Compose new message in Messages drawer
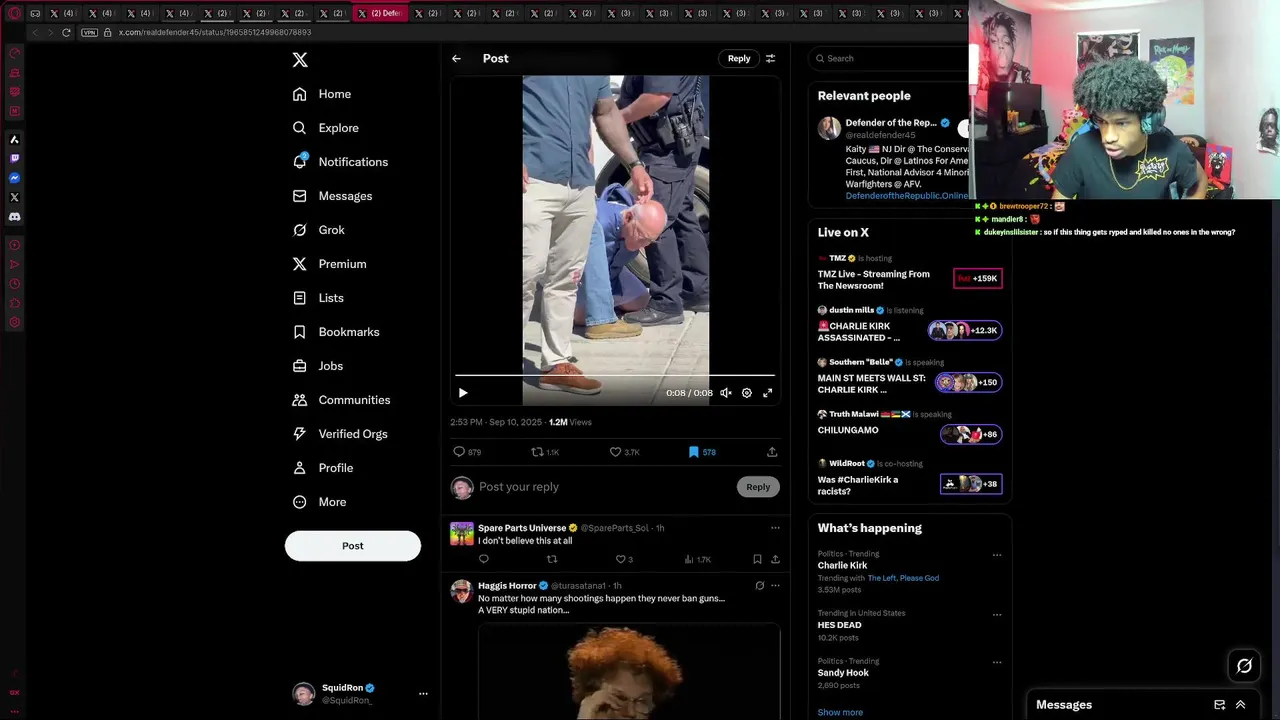This screenshot has height=720, width=1280. [1219, 705]
